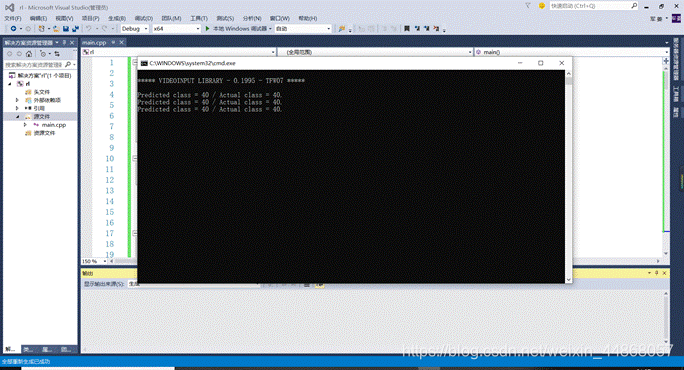Focus the 搜索解决方案资源管理器 search field

(34, 65)
